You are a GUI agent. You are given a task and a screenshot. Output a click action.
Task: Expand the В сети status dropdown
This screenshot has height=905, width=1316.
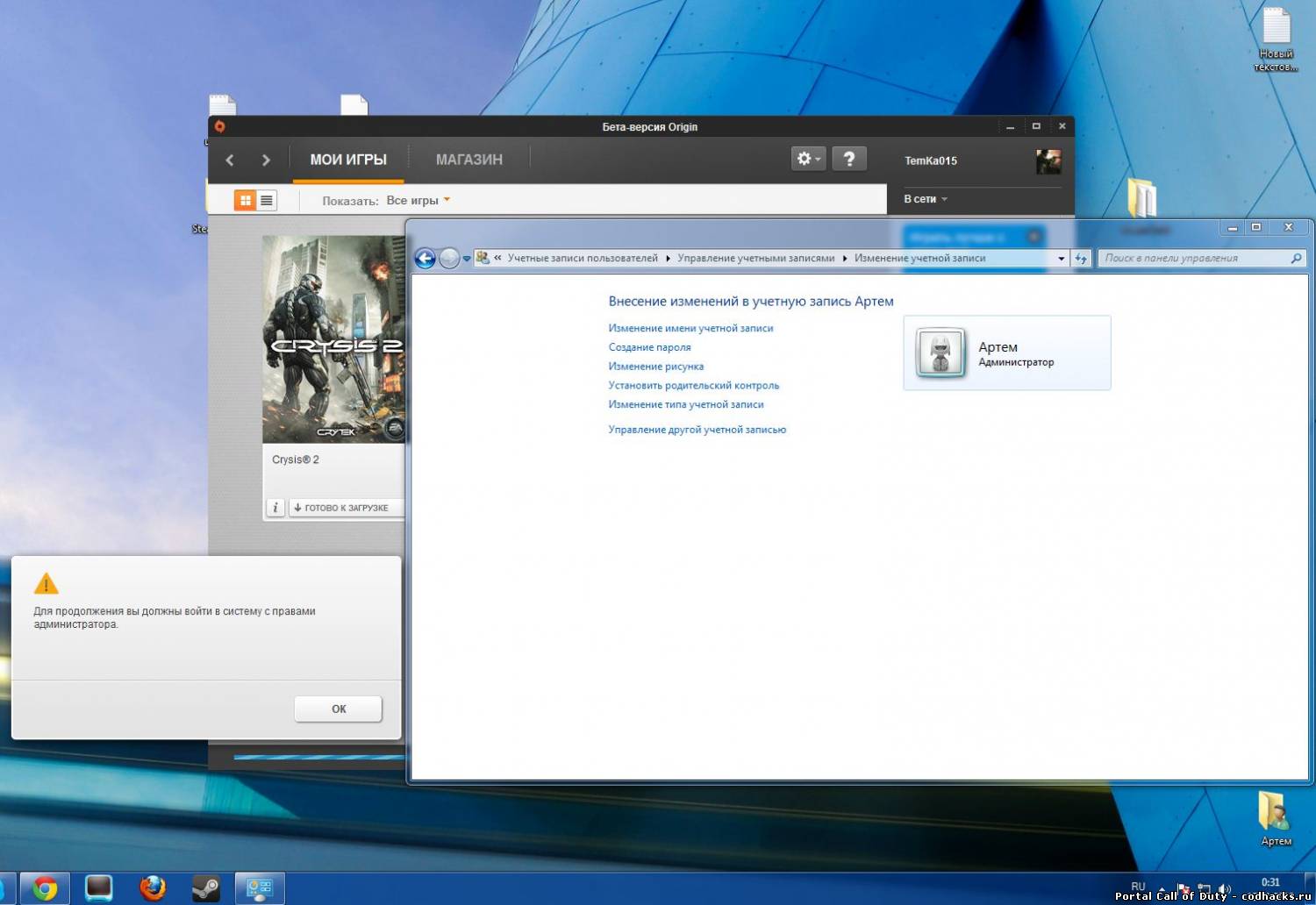(x=926, y=199)
